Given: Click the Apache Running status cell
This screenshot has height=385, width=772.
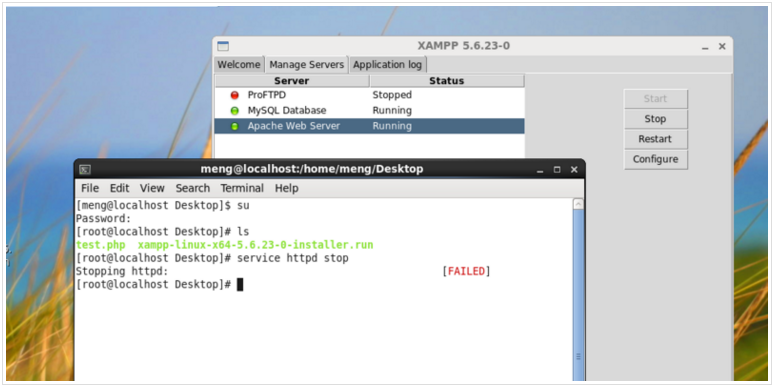Looking at the screenshot, I should [x=392, y=126].
